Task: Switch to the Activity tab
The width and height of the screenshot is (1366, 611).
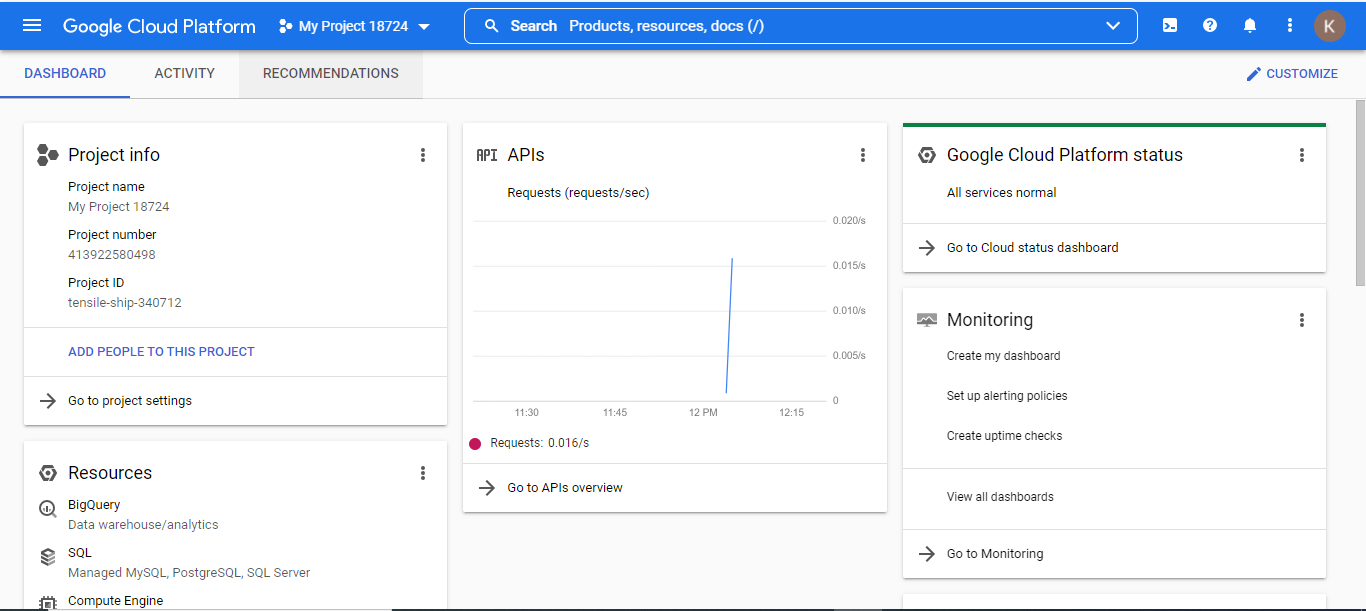Action: click(185, 74)
